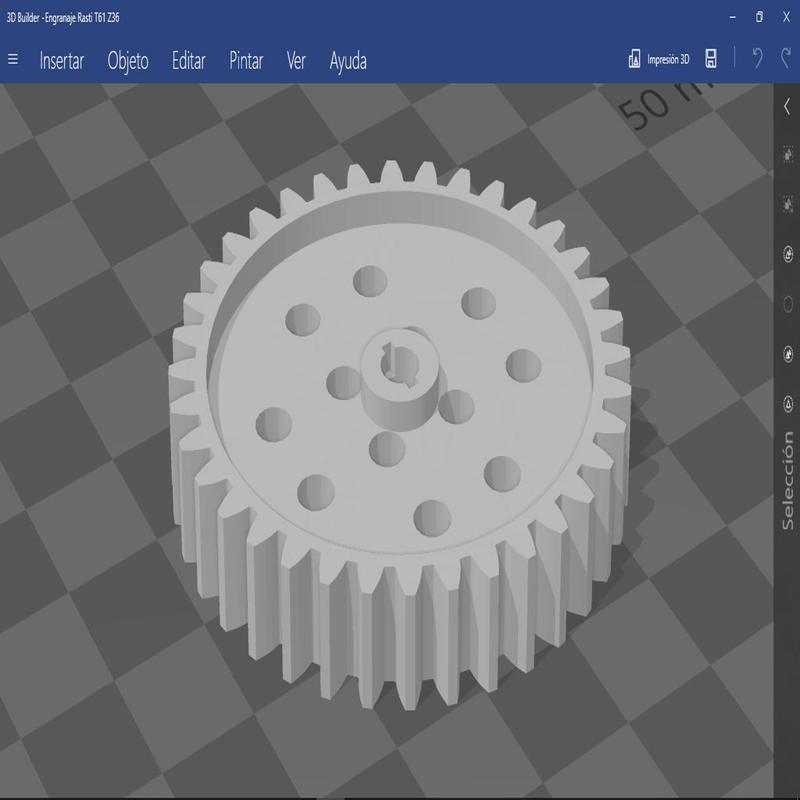Open the Insertar menu

pos(61,61)
